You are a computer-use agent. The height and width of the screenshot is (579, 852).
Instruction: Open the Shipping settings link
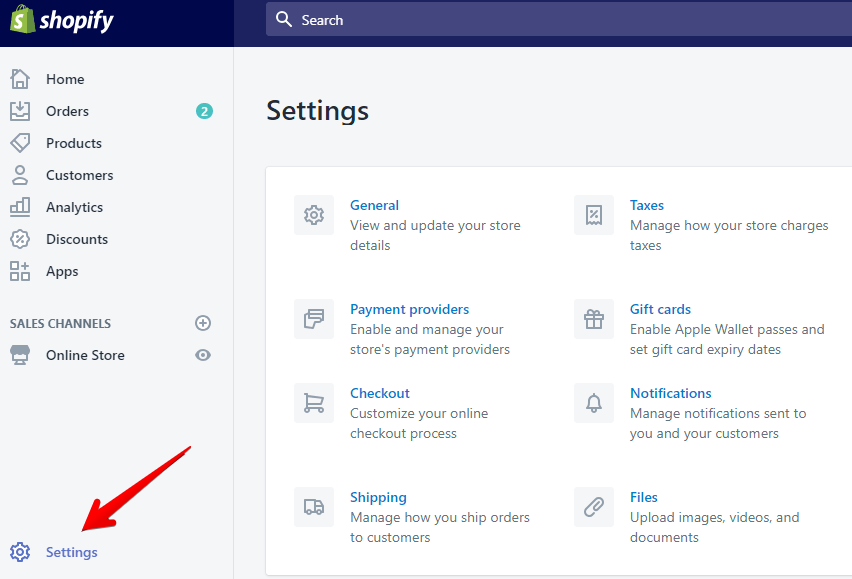click(378, 497)
